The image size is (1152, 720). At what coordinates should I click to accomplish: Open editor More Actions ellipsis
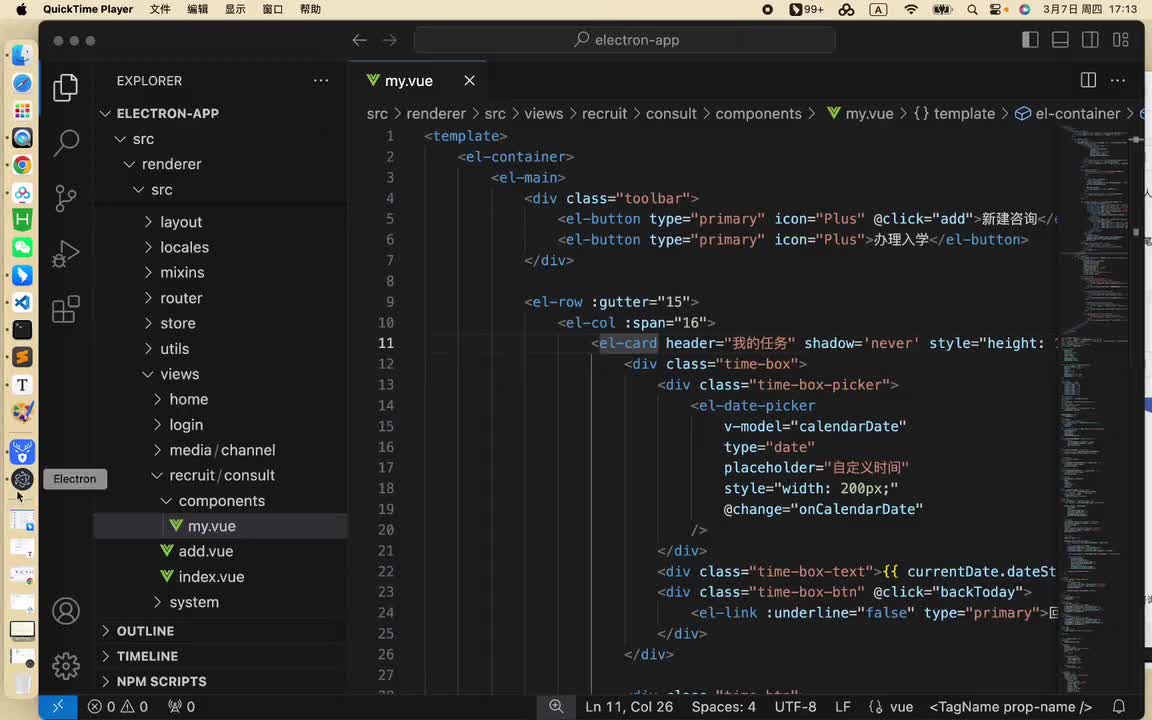[x=1117, y=80]
